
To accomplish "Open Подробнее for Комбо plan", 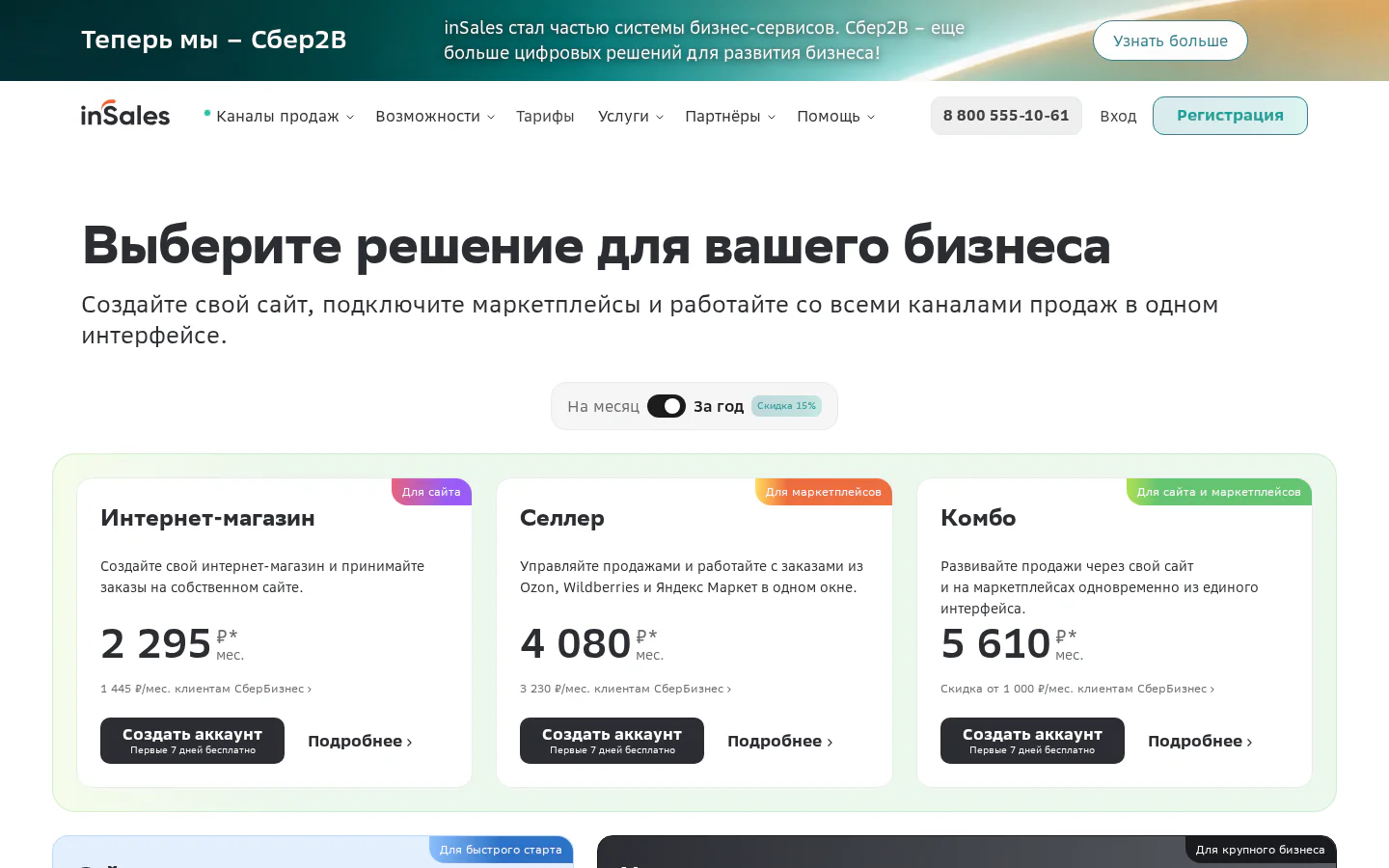I will [x=1200, y=741].
